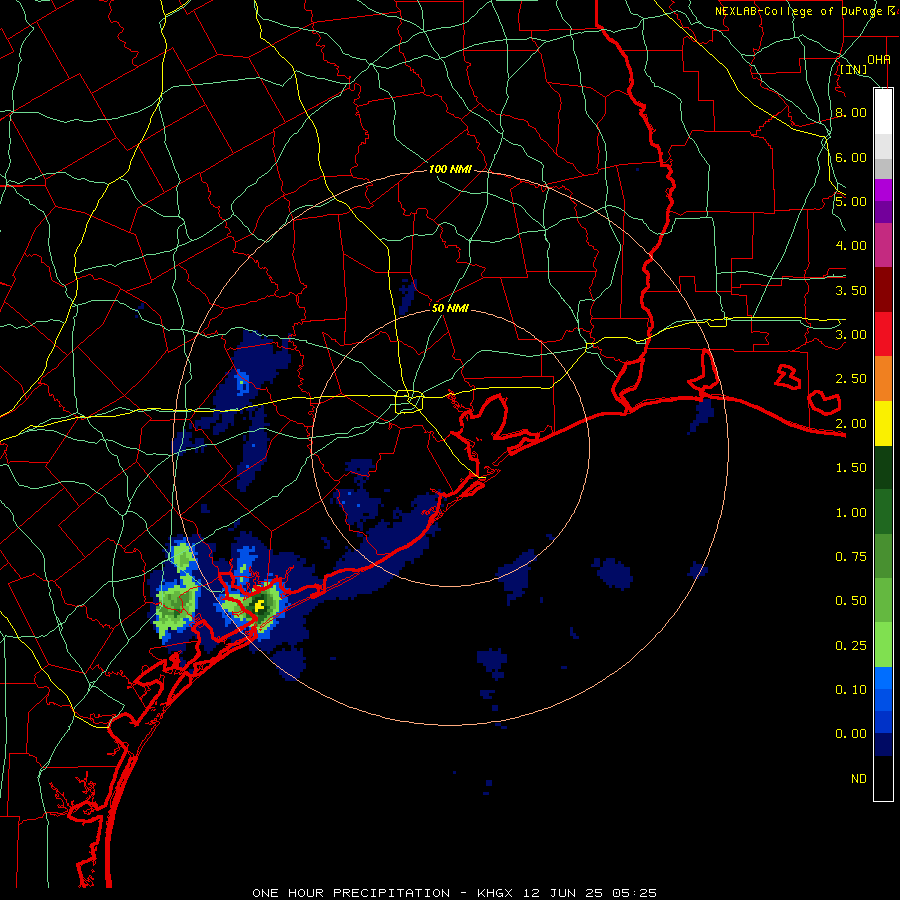Click the yellow swatch beside 2.00
This screenshot has width=900, height=900.
point(883,423)
